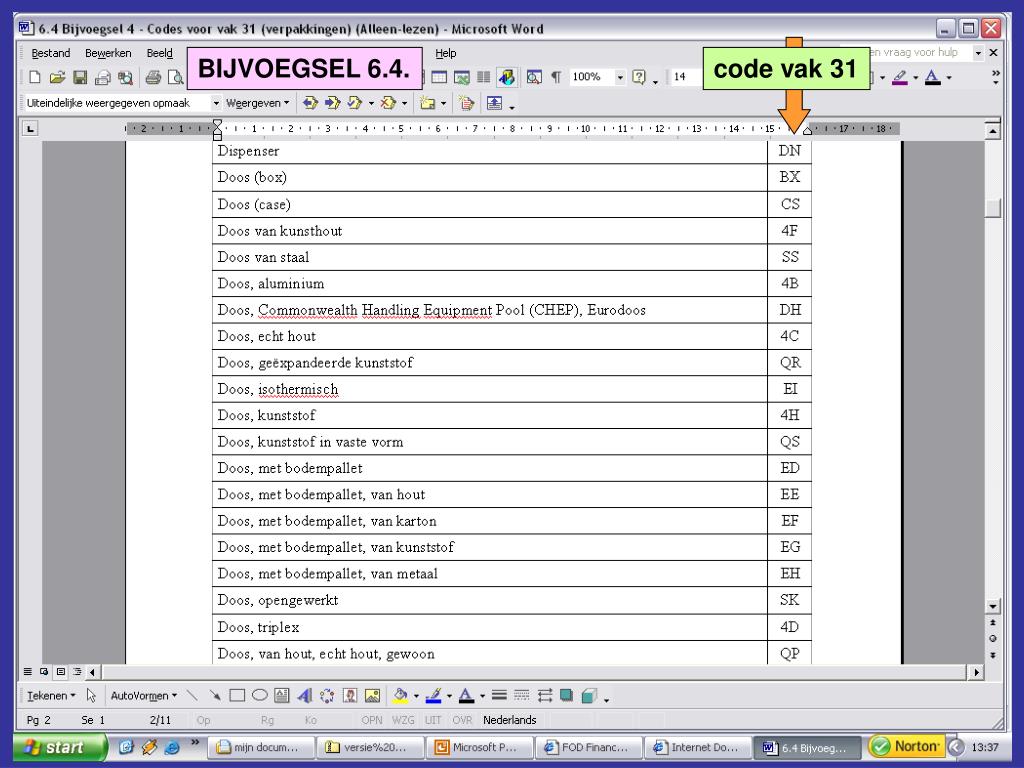Toggle the document map icon

click(534, 78)
